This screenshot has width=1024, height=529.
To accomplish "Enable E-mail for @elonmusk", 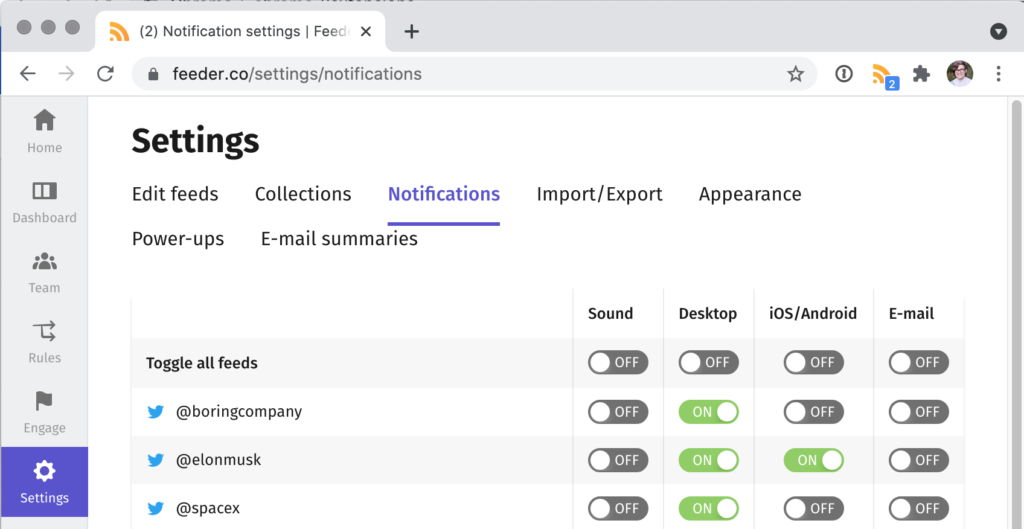I will (919, 460).
